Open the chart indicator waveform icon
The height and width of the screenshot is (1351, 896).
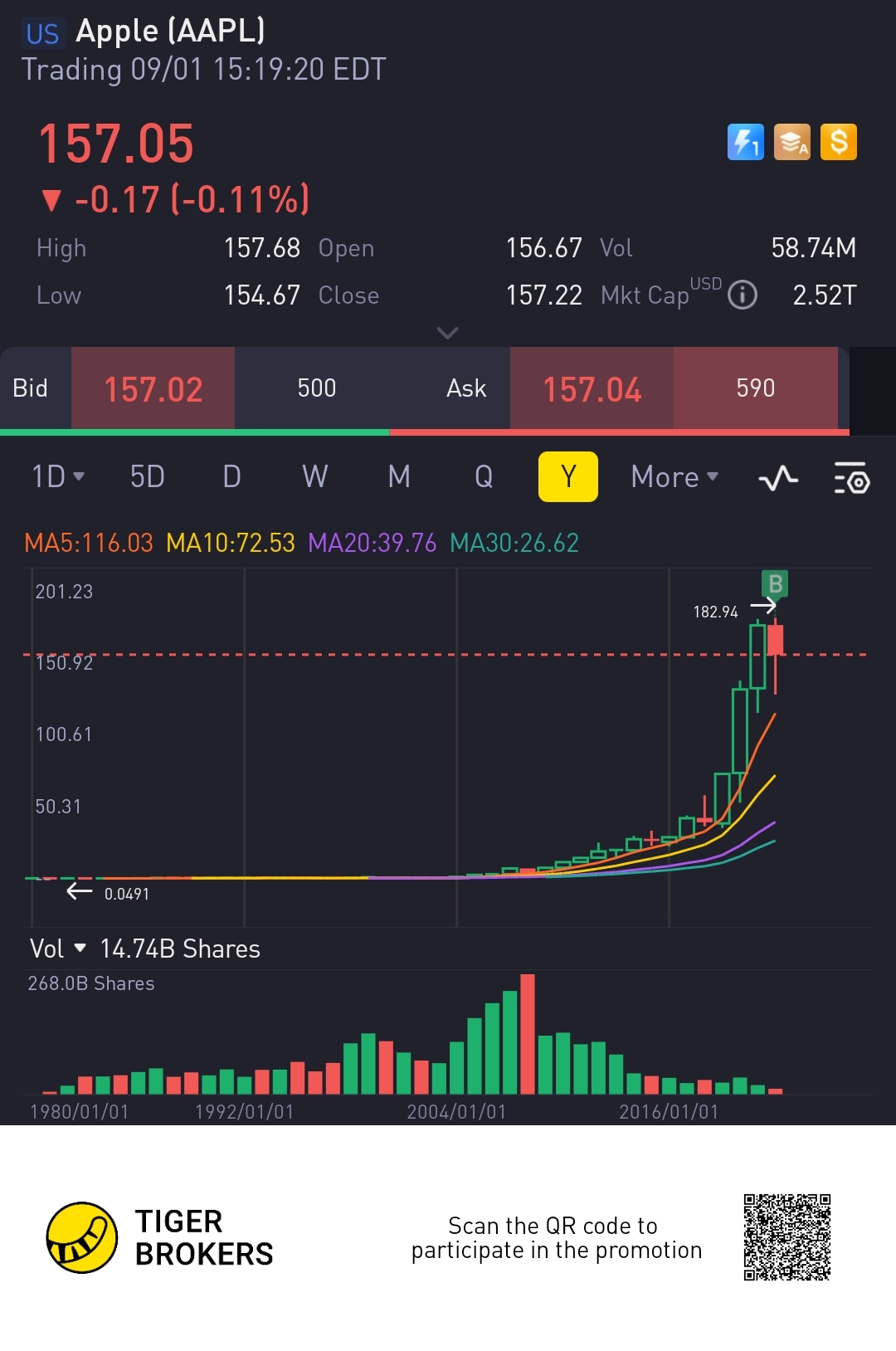[x=778, y=478]
